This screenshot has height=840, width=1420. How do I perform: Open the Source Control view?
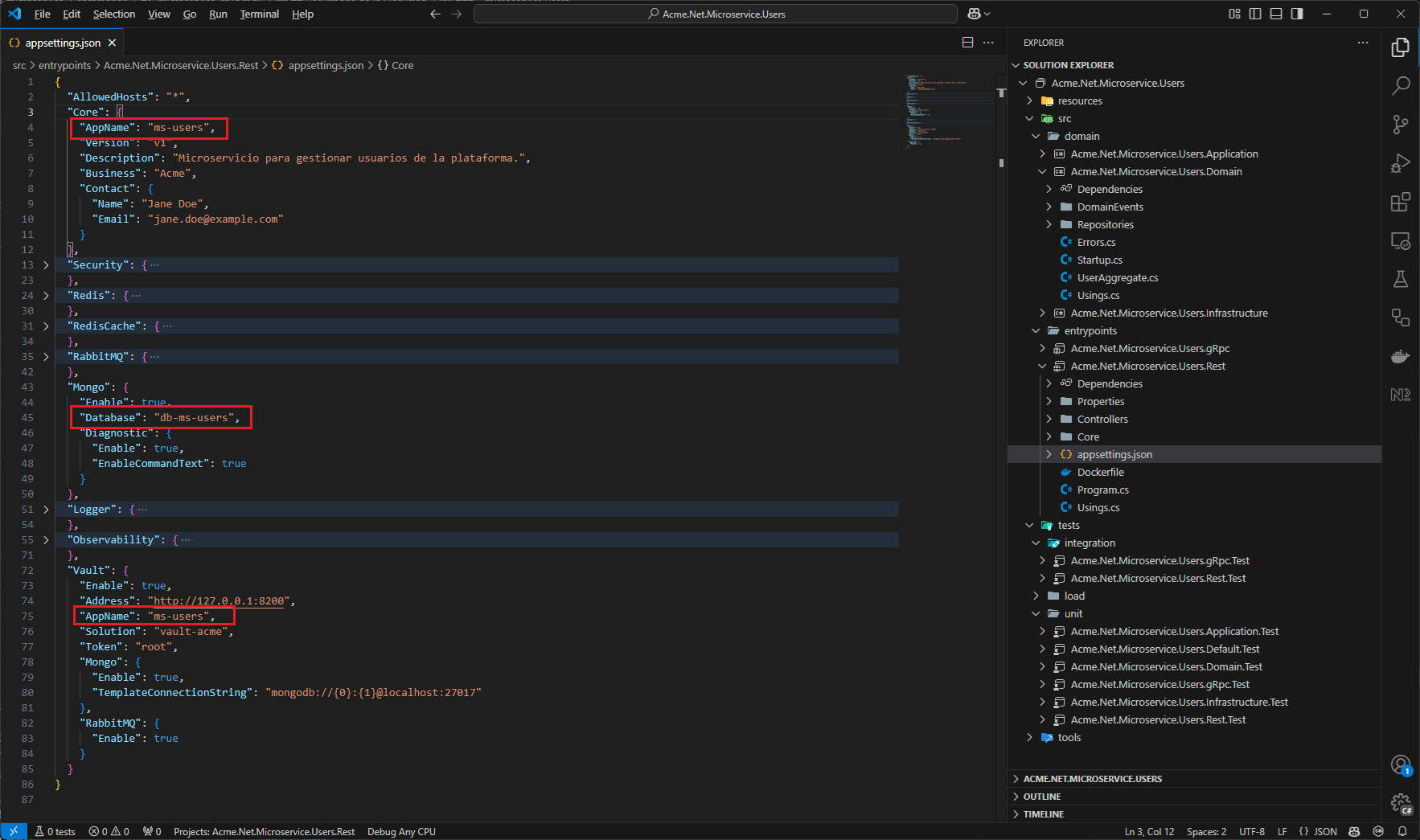point(1400,124)
